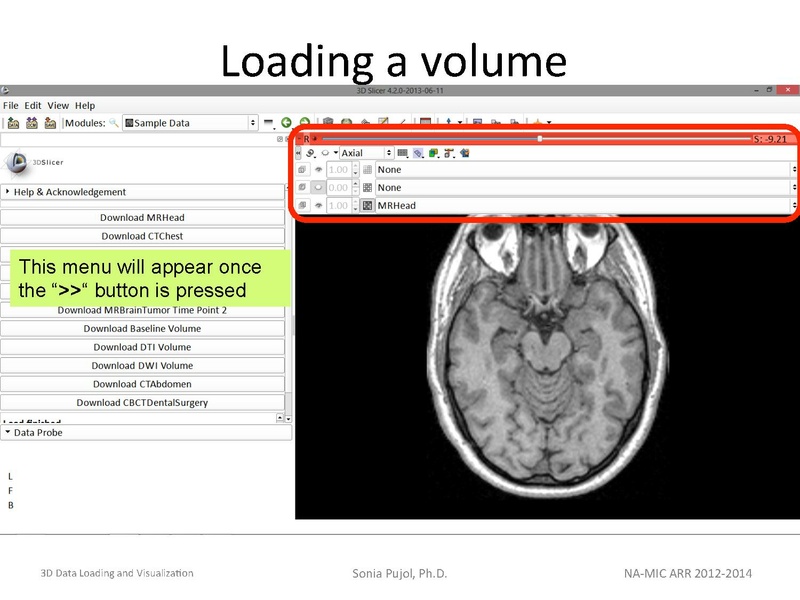The image size is (800, 600).
Task: Click the slice spacing reformat icon
Action: [418, 153]
